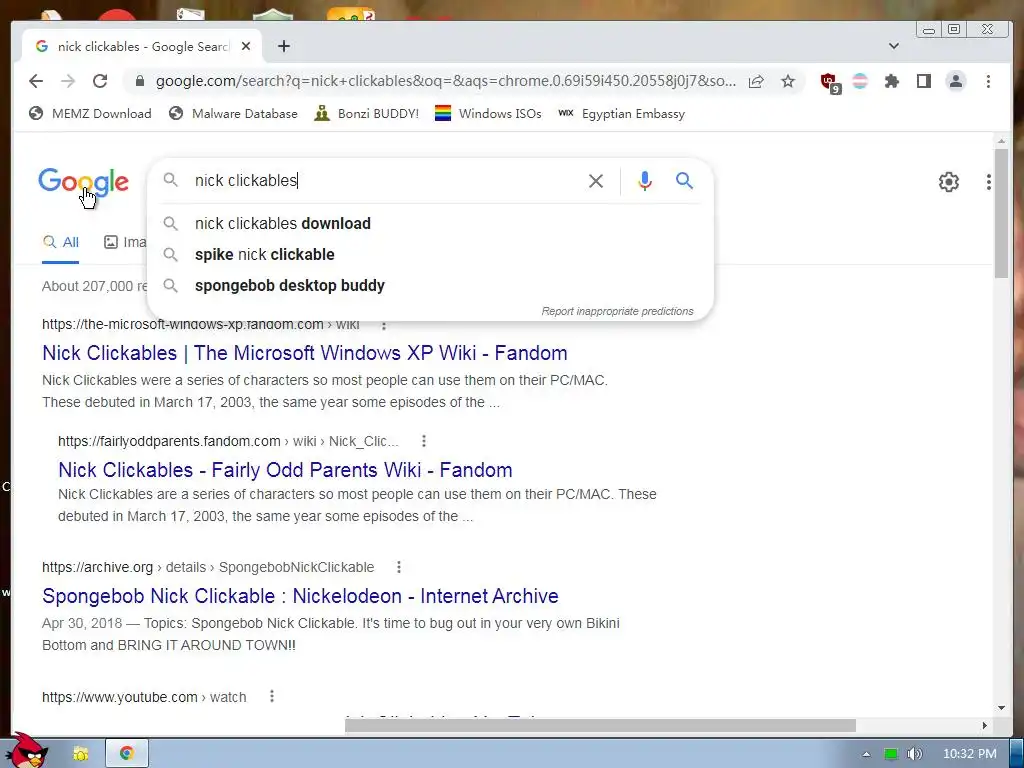Open the Google apps dots menu

pyautogui.click(x=989, y=182)
